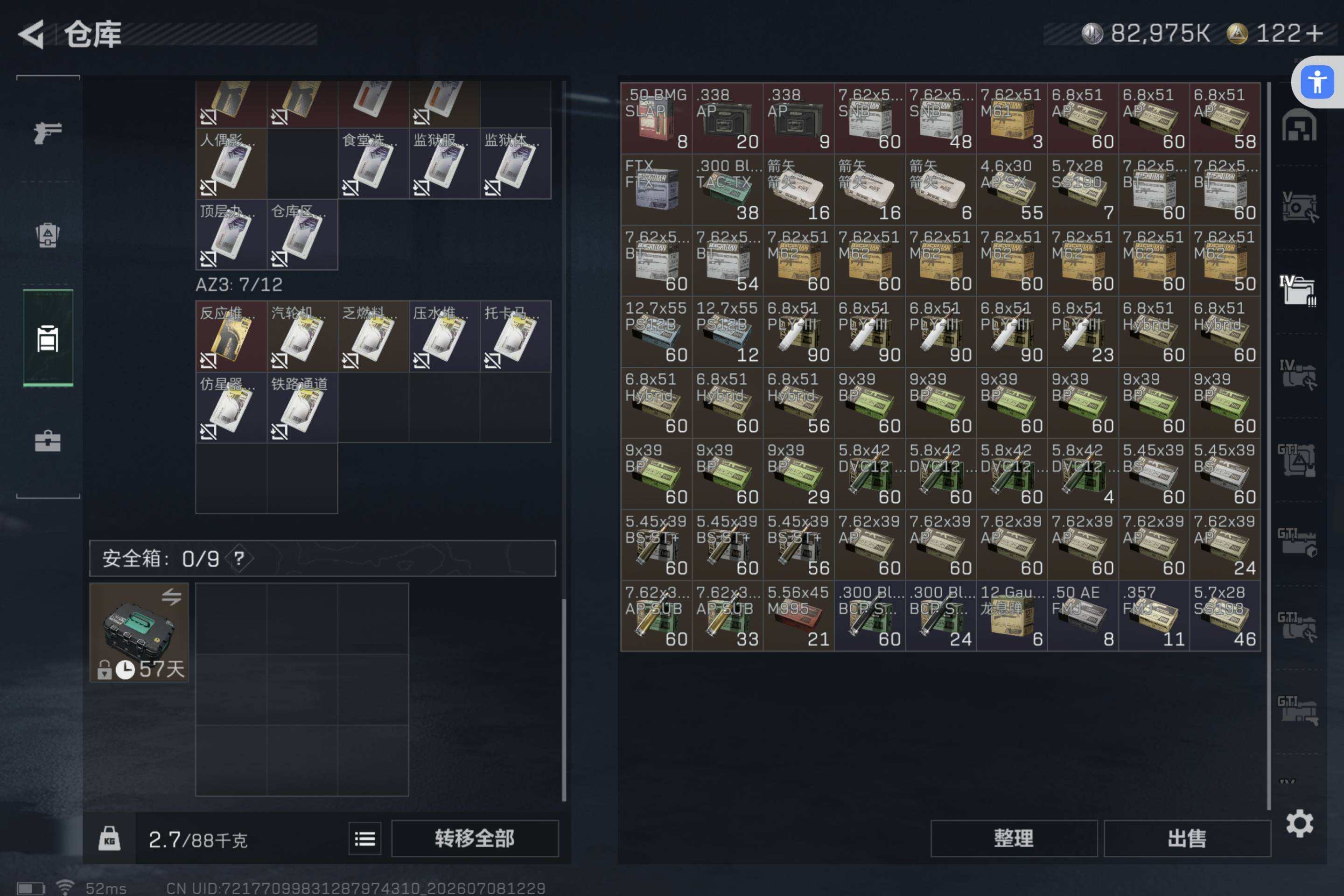Click the accessibility figure button

[x=1317, y=82]
